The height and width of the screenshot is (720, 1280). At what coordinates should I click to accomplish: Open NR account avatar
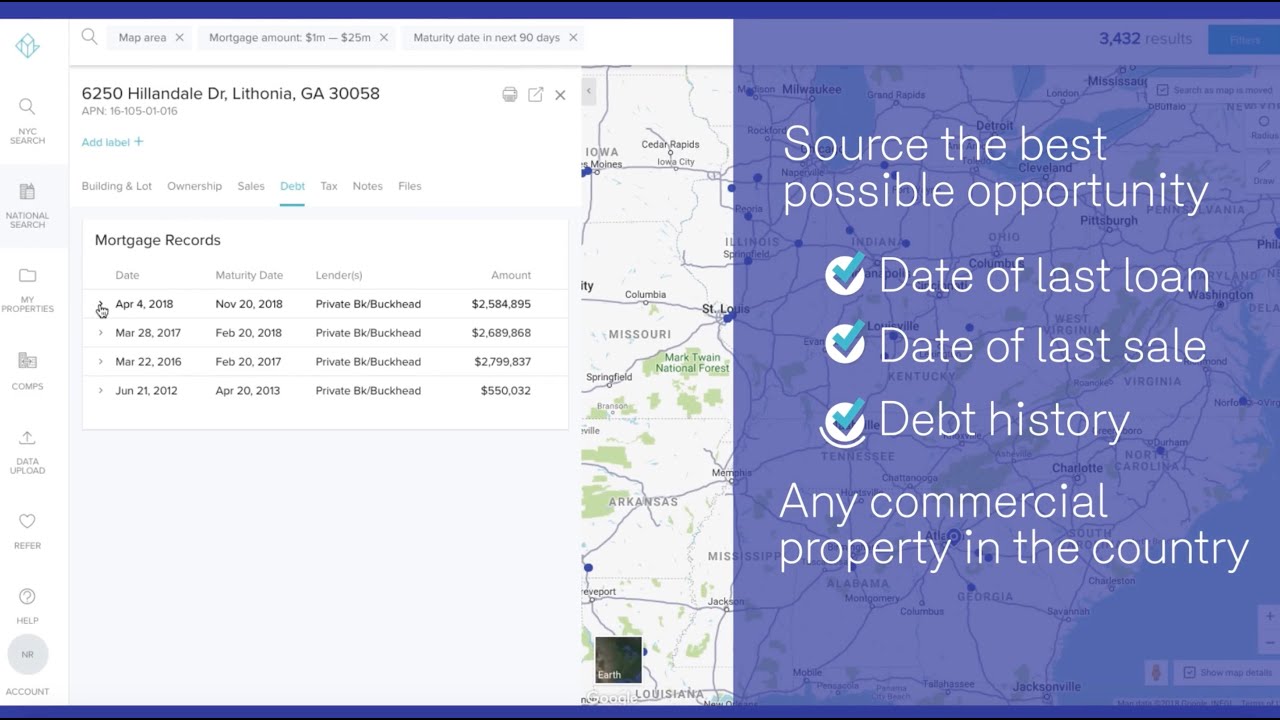click(x=27, y=655)
